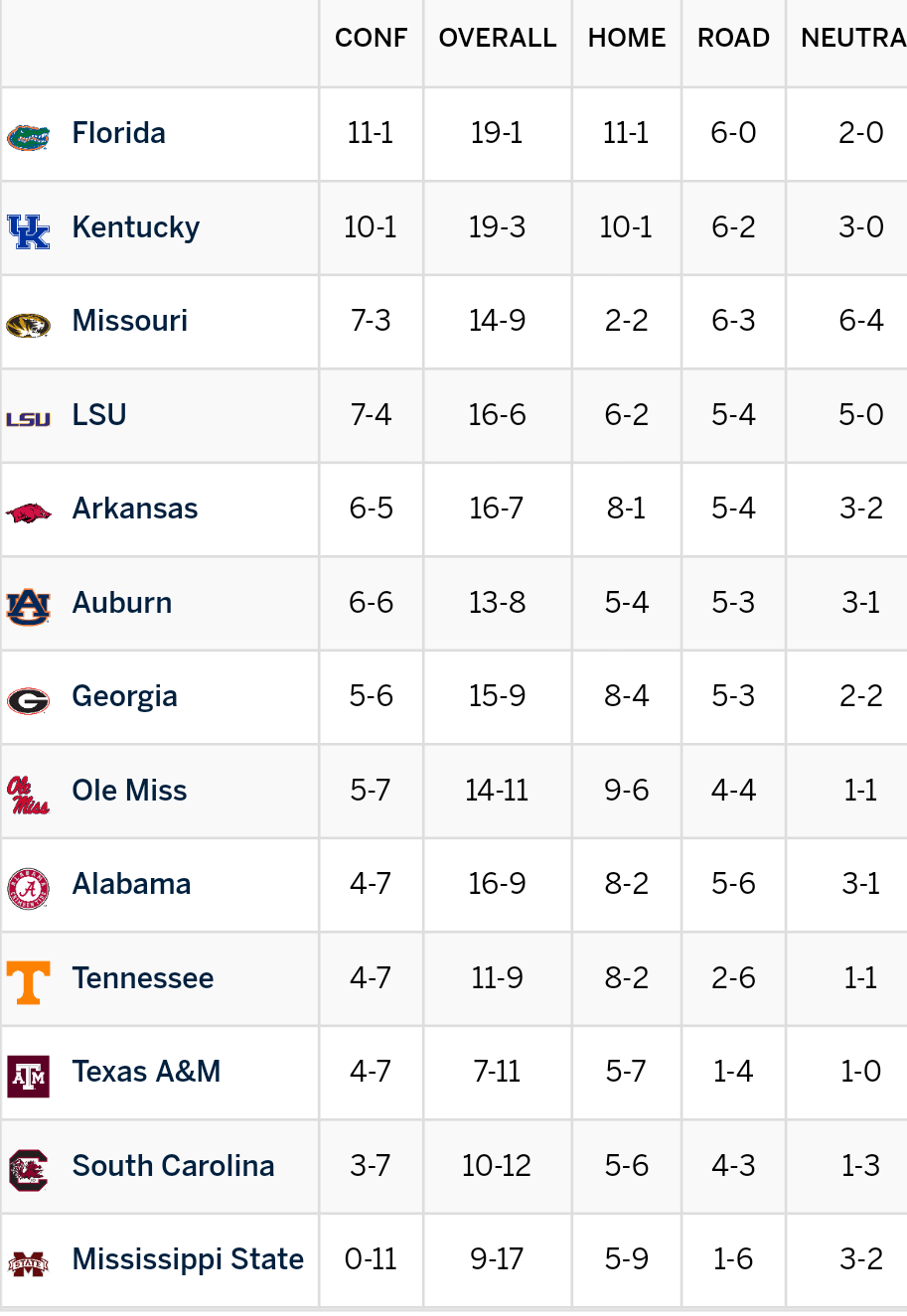Screen dimensions: 907x1316
Task: Sort standings by HOME column header
Action: [626, 38]
